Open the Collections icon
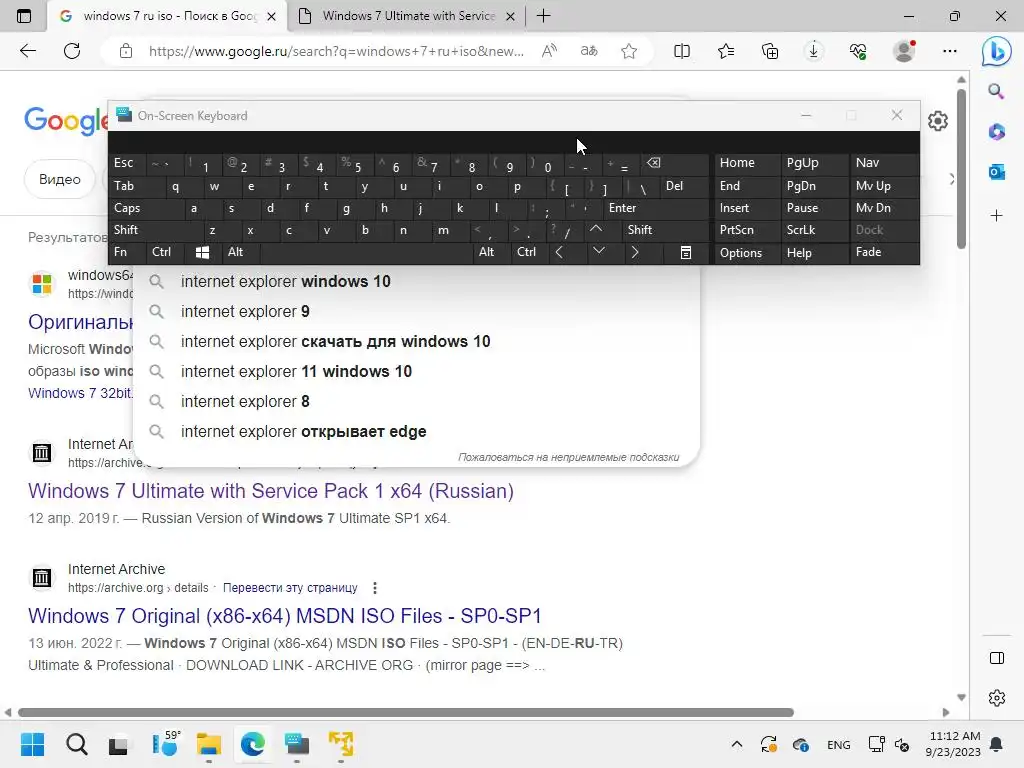 coord(770,51)
